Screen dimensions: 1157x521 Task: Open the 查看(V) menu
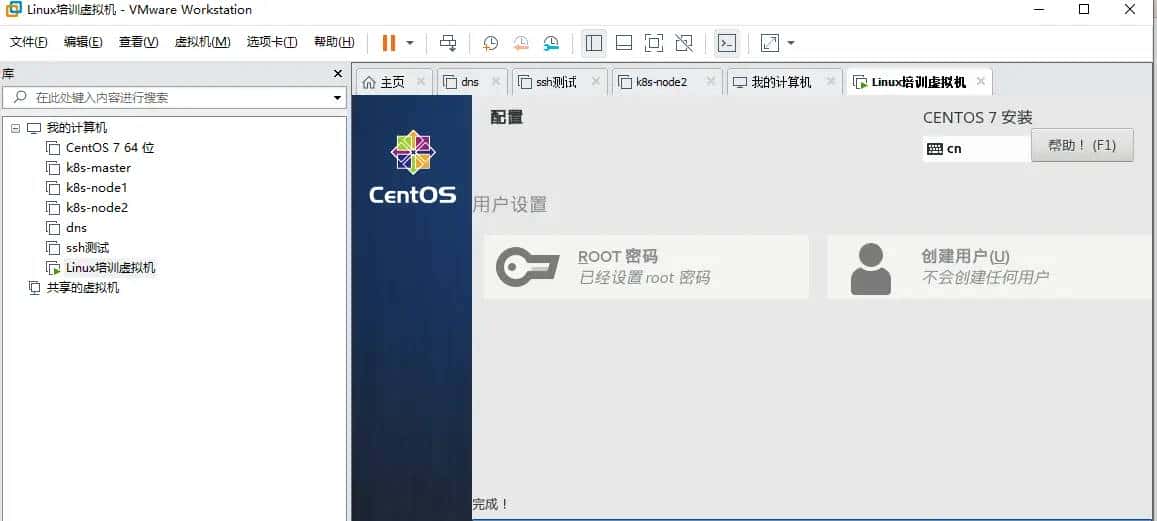(139, 42)
